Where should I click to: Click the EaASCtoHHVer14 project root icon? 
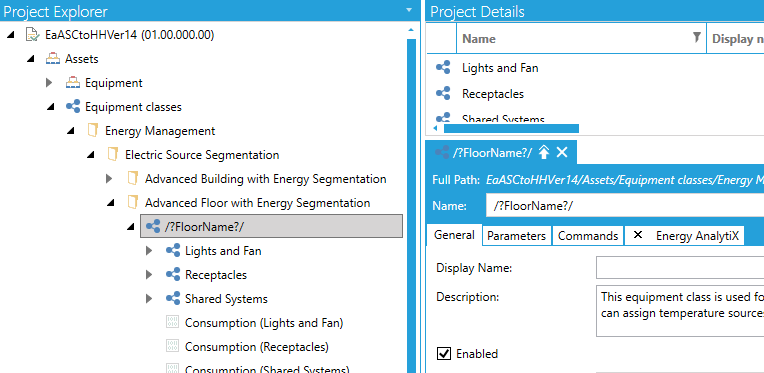click(32, 35)
